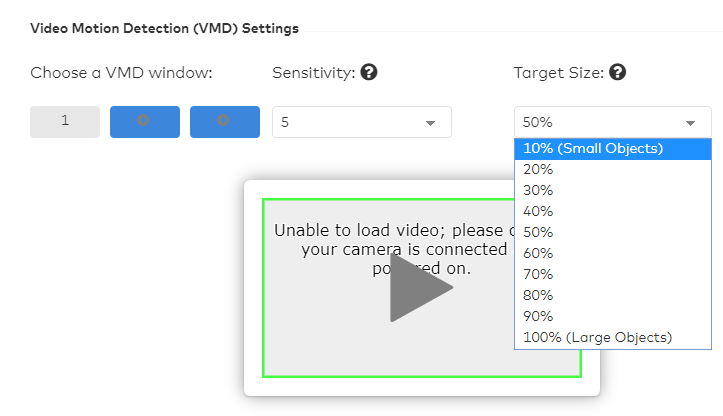The width and height of the screenshot is (723, 416).
Task: Click the first blue add-window button beside window 1
Action: click(x=144, y=121)
